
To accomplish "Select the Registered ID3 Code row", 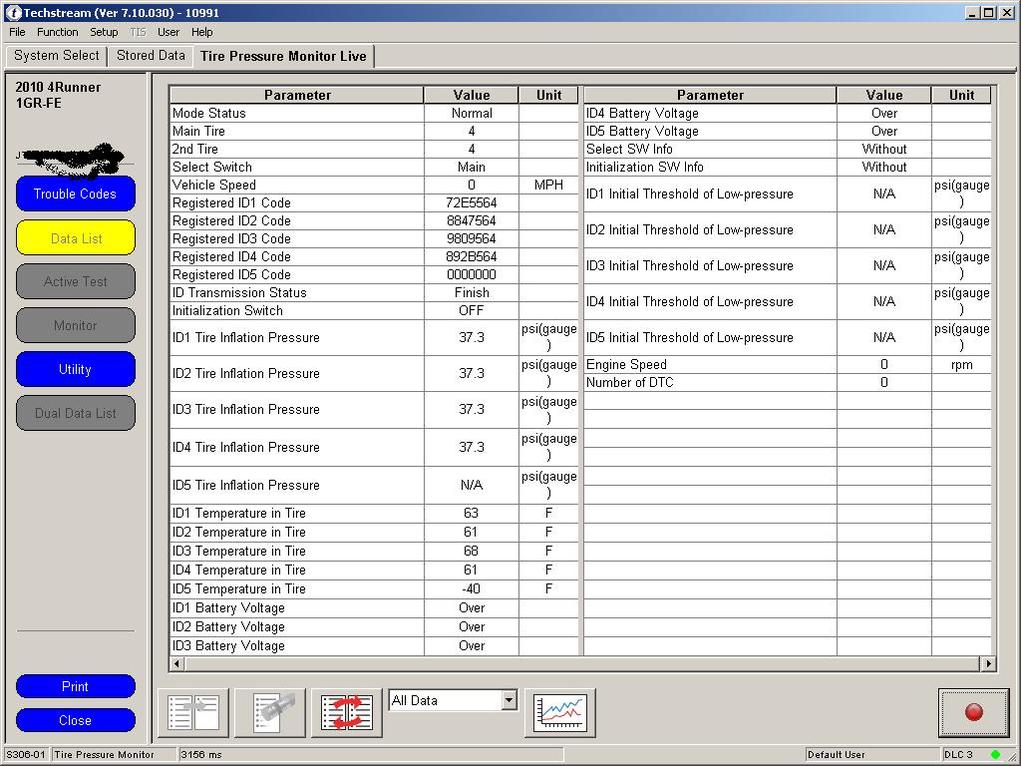I will click(374, 239).
